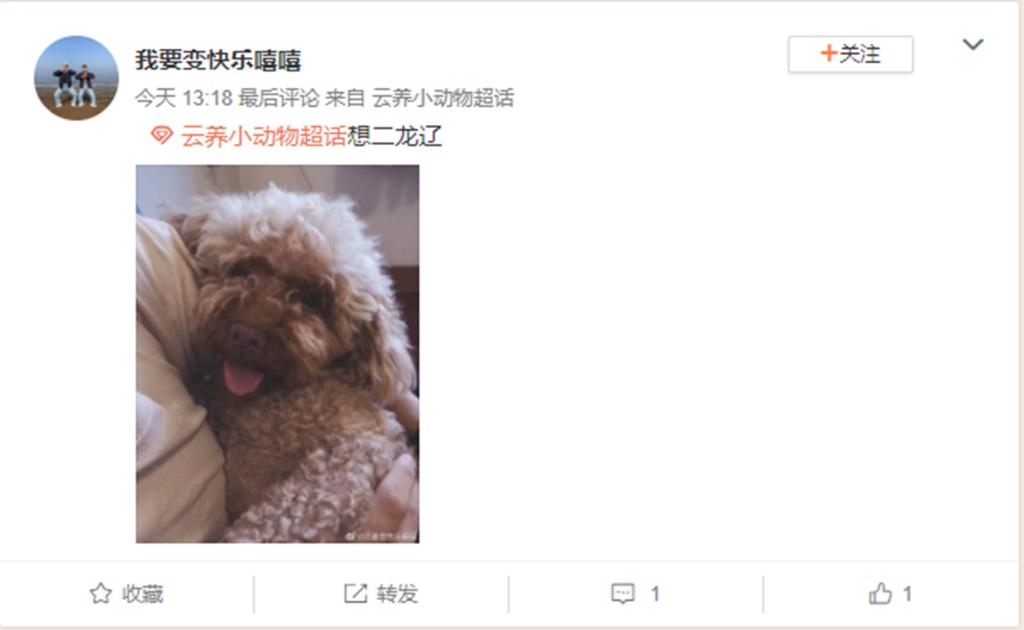This screenshot has height=630, width=1024.
Task: Like the post with thumbs-up icon
Action: [880, 593]
